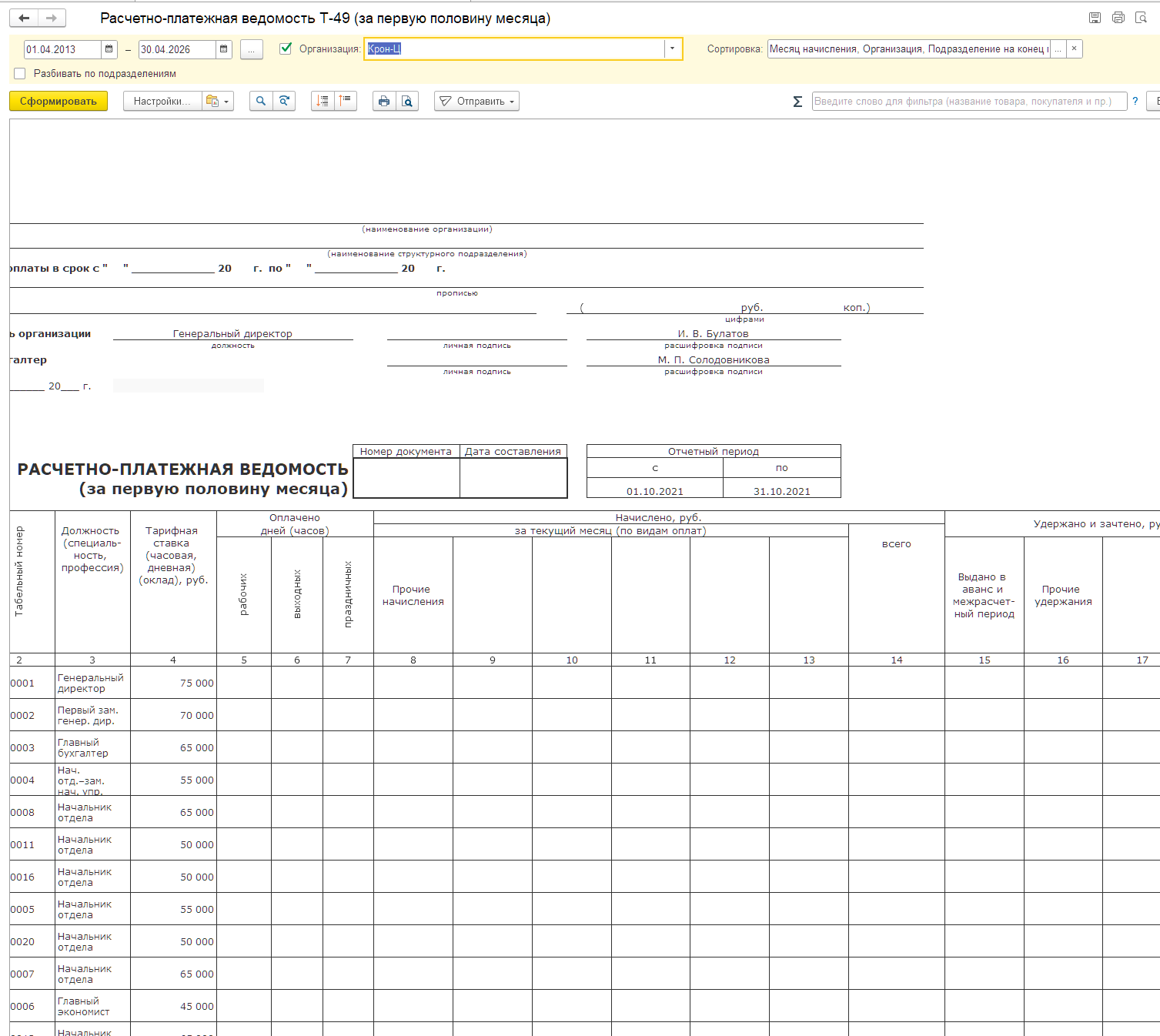Expand report variants dropdown
Viewport: 1160px width, 1036px height.
click(218, 101)
